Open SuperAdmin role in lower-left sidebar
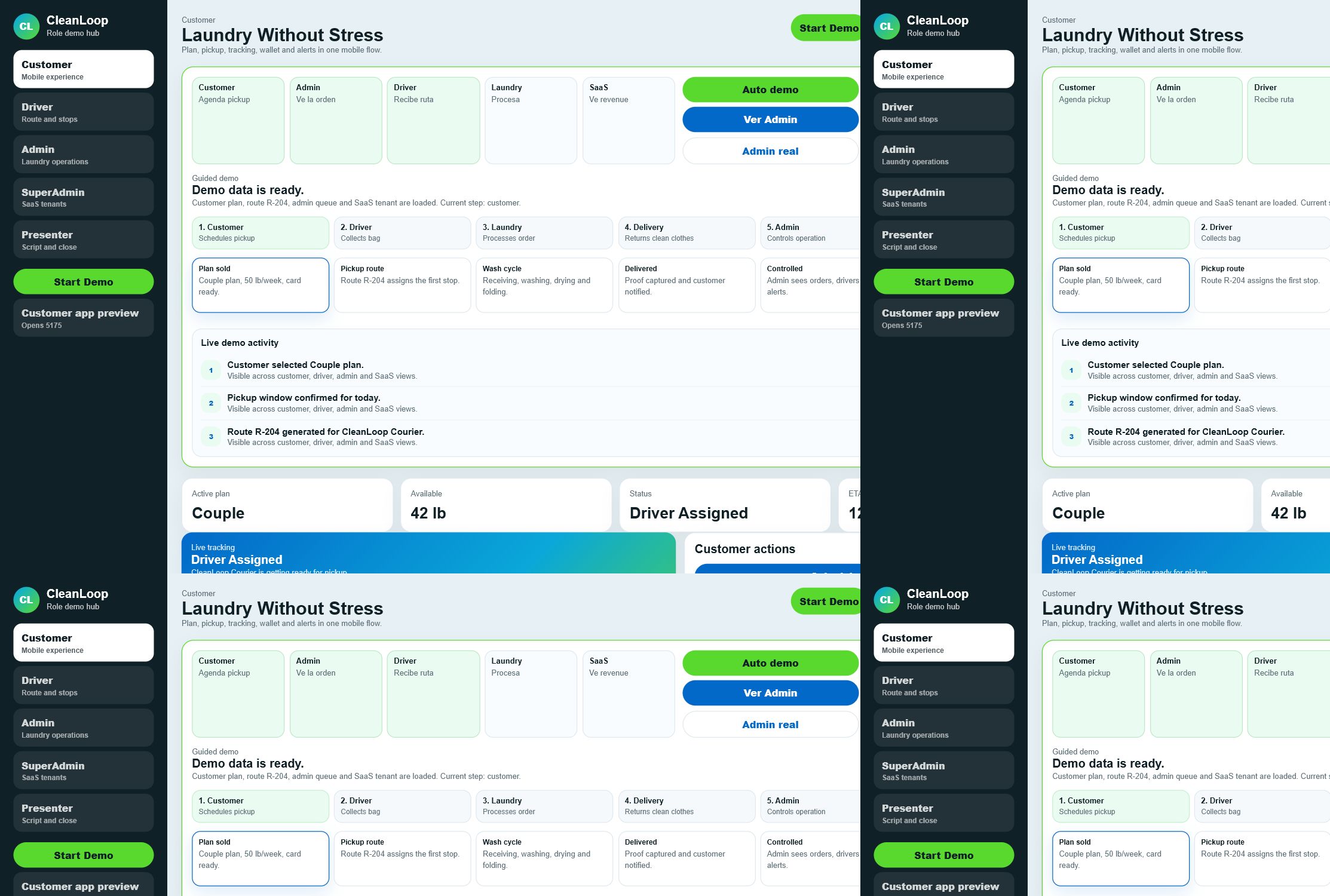Image resolution: width=1330 pixels, height=896 pixels. click(x=84, y=771)
